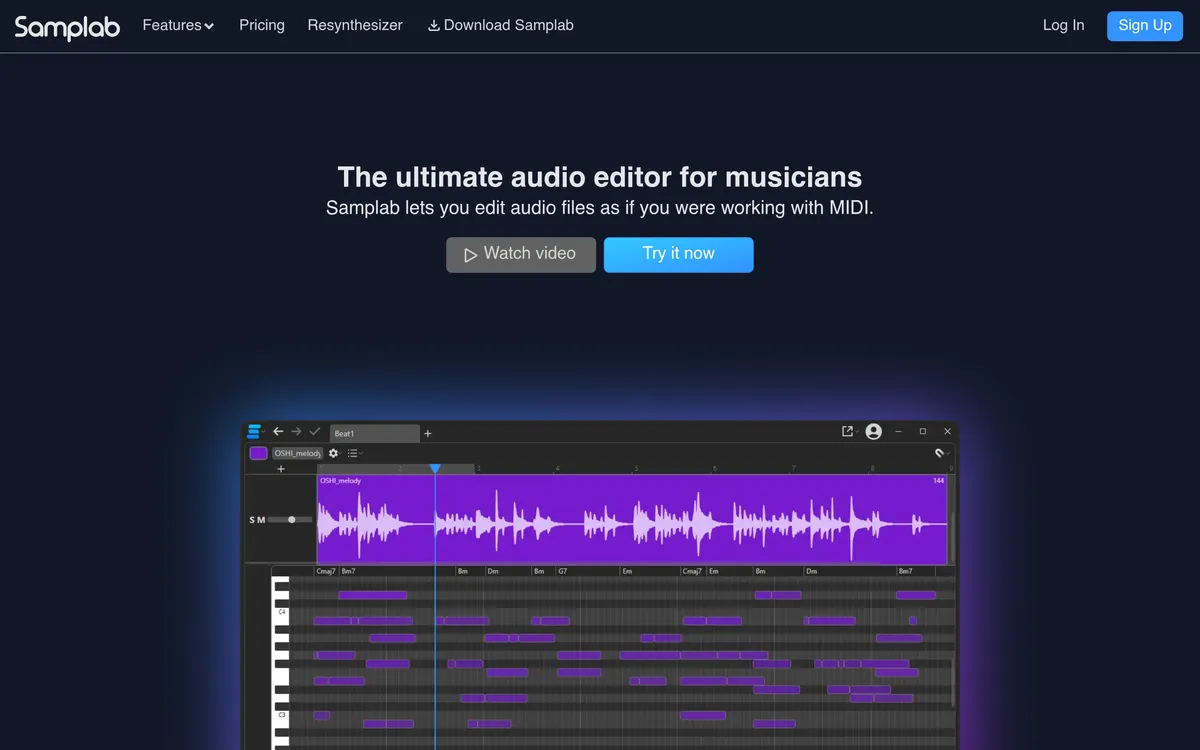Viewport: 1200px width, 750px height.
Task: Click the Watch video button
Action: pos(520,254)
